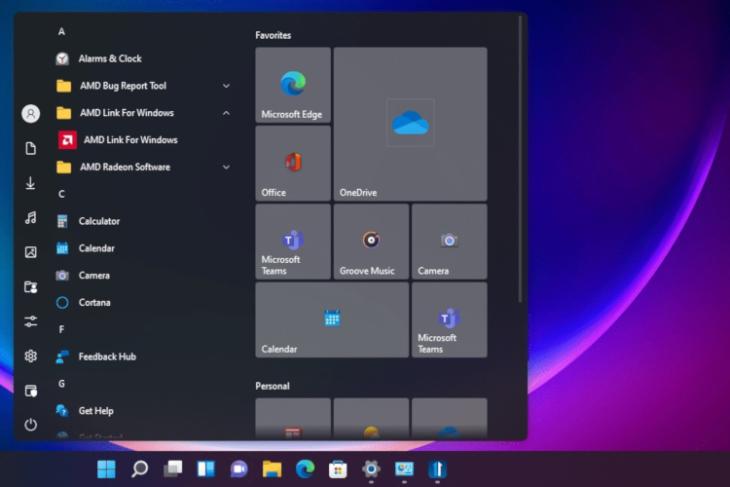This screenshot has height=487, width=730.
Task: Click the letter F section header
Action: click(x=61, y=330)
